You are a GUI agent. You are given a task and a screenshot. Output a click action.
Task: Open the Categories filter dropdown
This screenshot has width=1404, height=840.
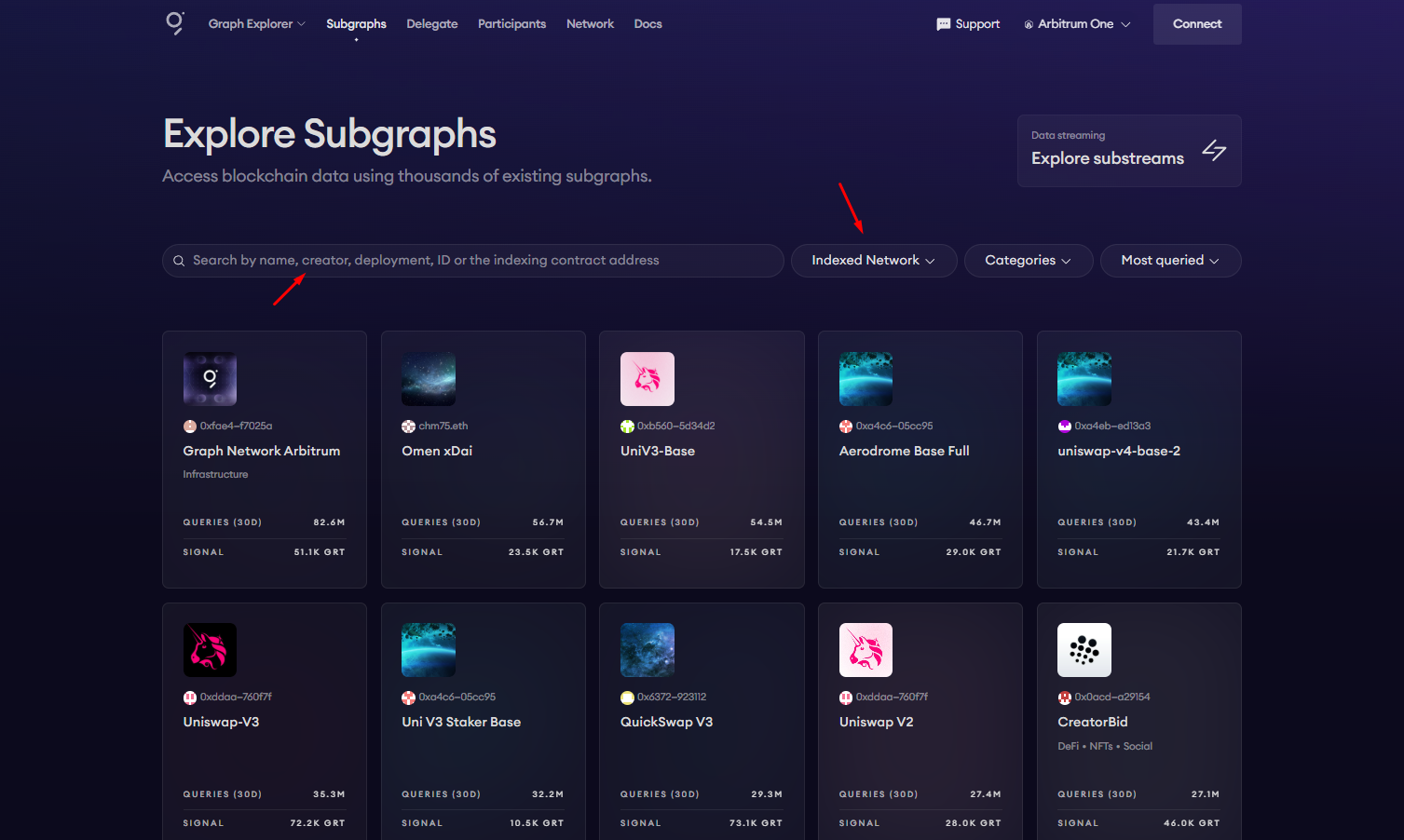pos(1028,261)
